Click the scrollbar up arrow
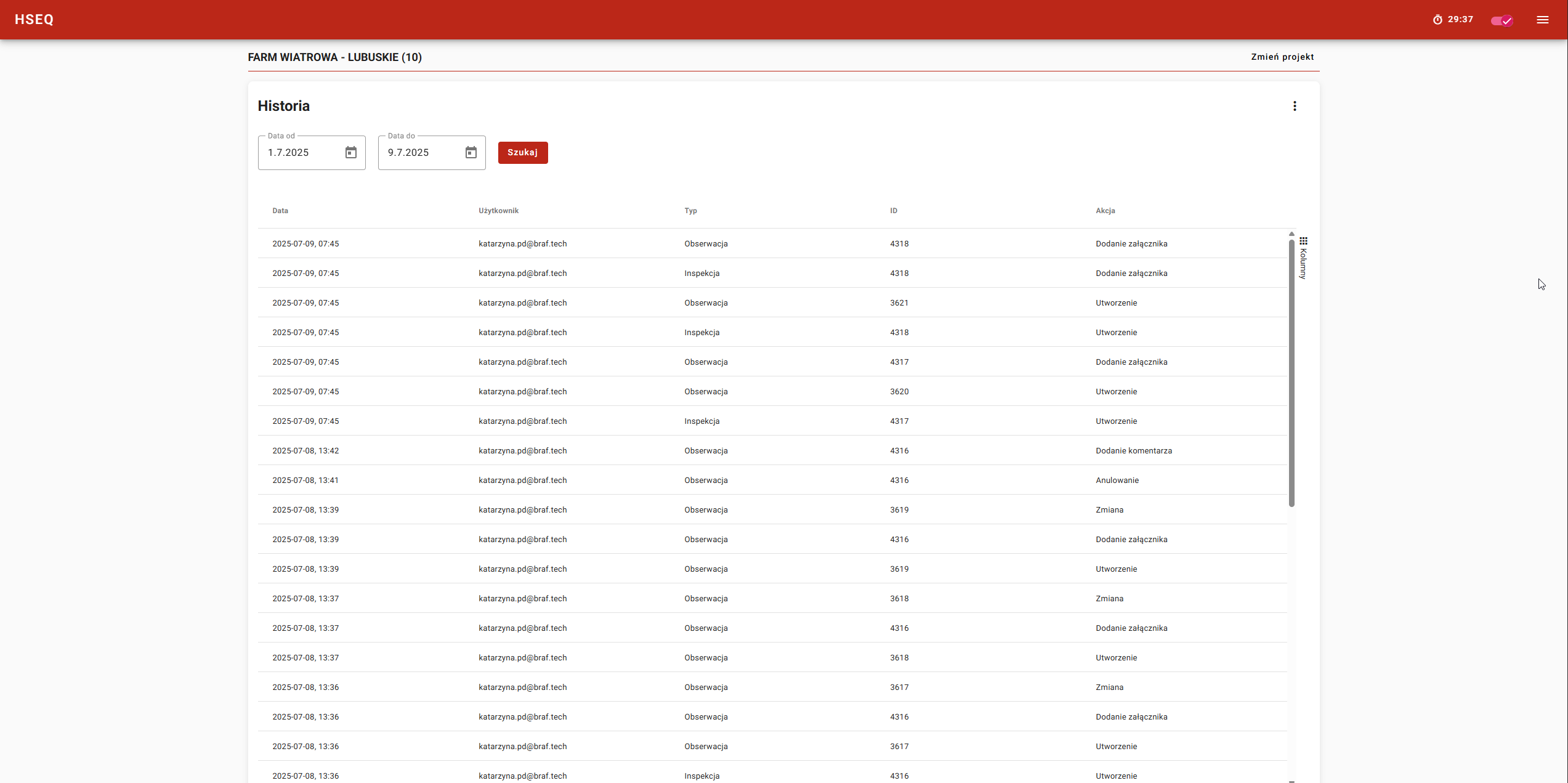This screenshot has width=1568, height=783. 1291,234
